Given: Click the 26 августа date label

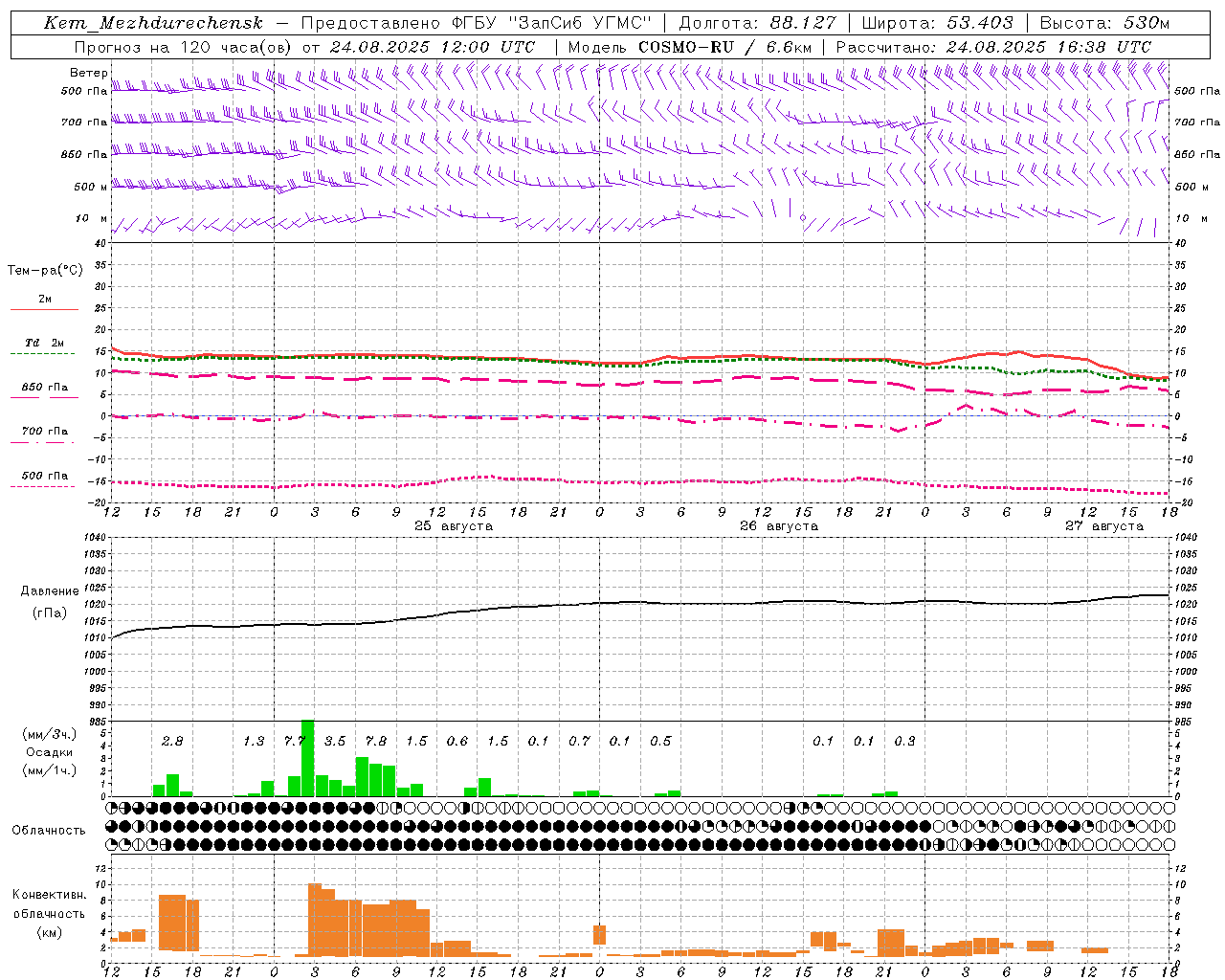Looking at the screenshot, I should [x=779, y=526].
